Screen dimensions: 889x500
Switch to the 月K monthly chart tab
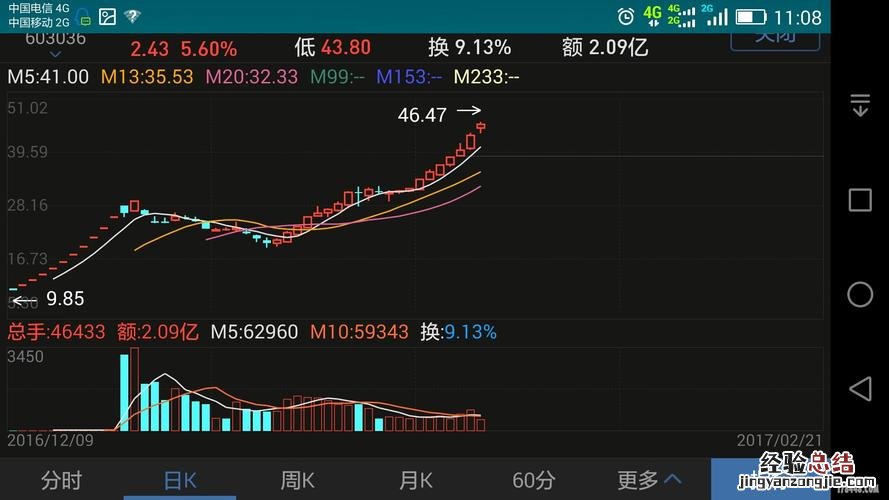coord(416,481)
